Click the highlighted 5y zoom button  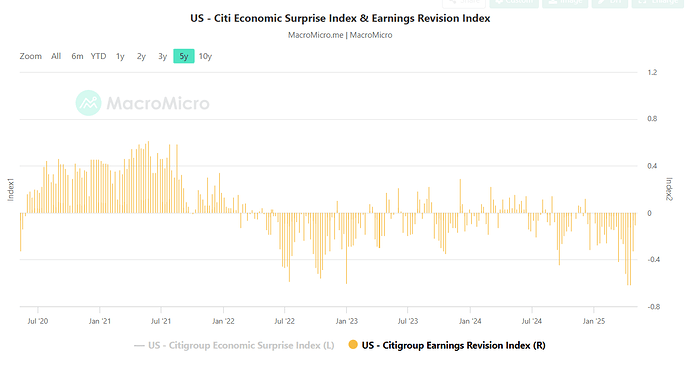184,56
